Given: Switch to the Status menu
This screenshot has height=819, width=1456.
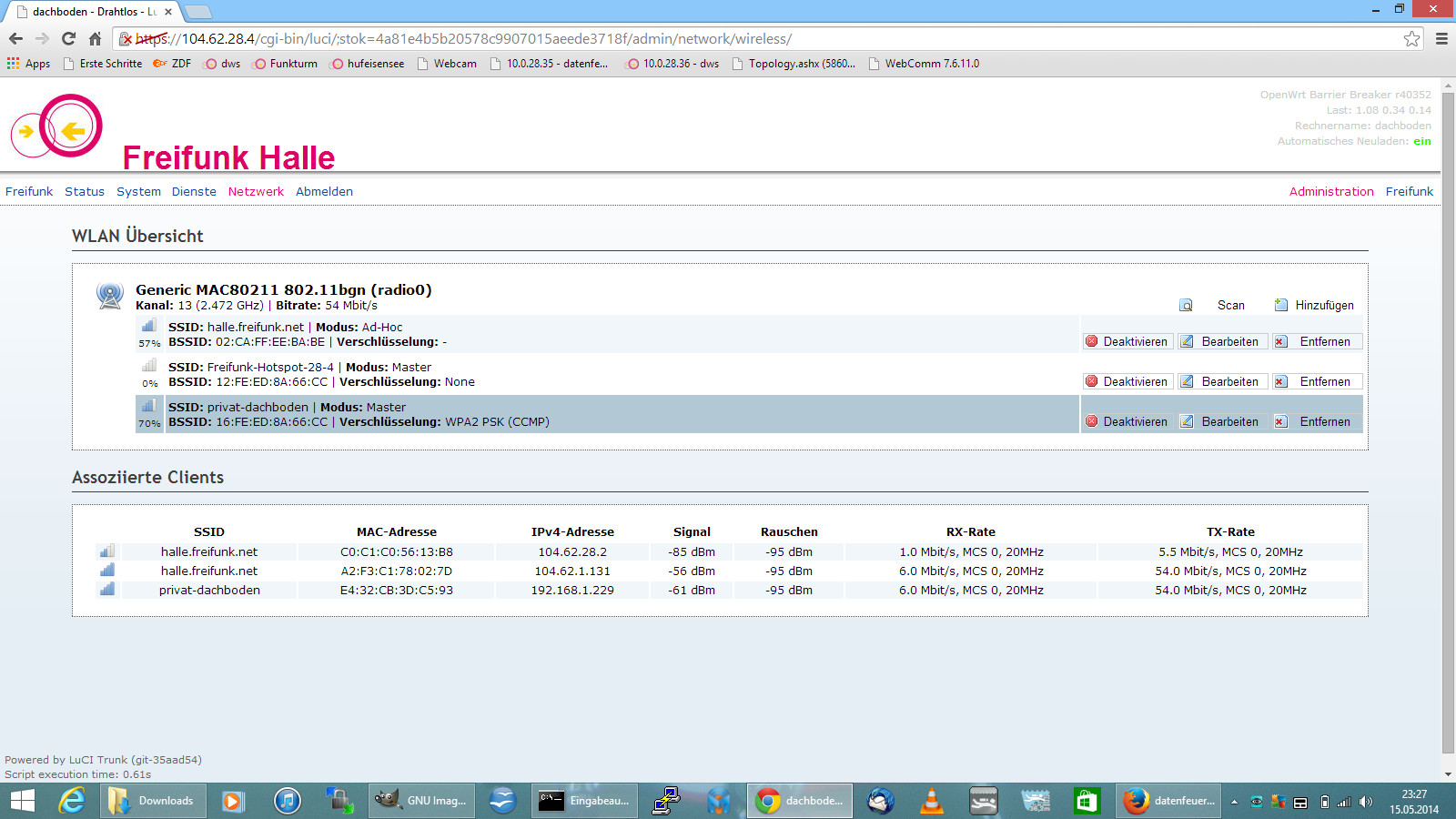Looking at the screenshot, I should tap(84, 191).
